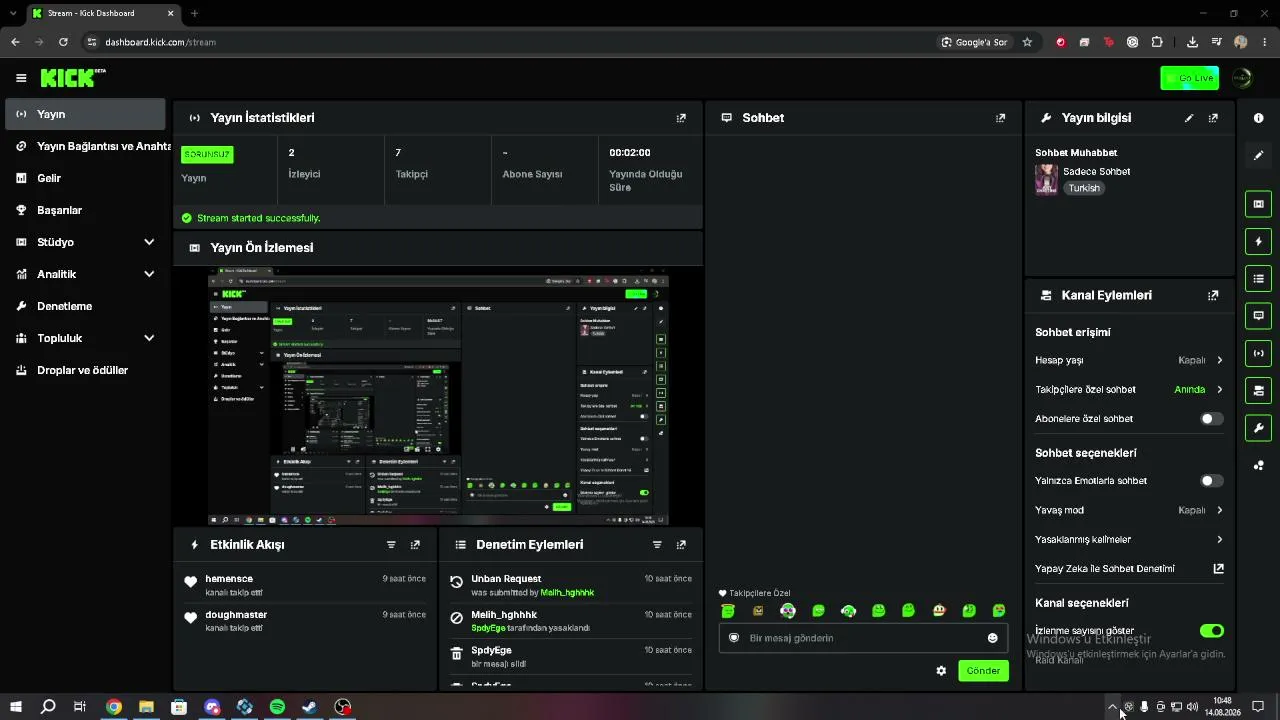Pop out the Etkinlik Akışı panel
The image size is (1280, 720).
click(415, 545)
